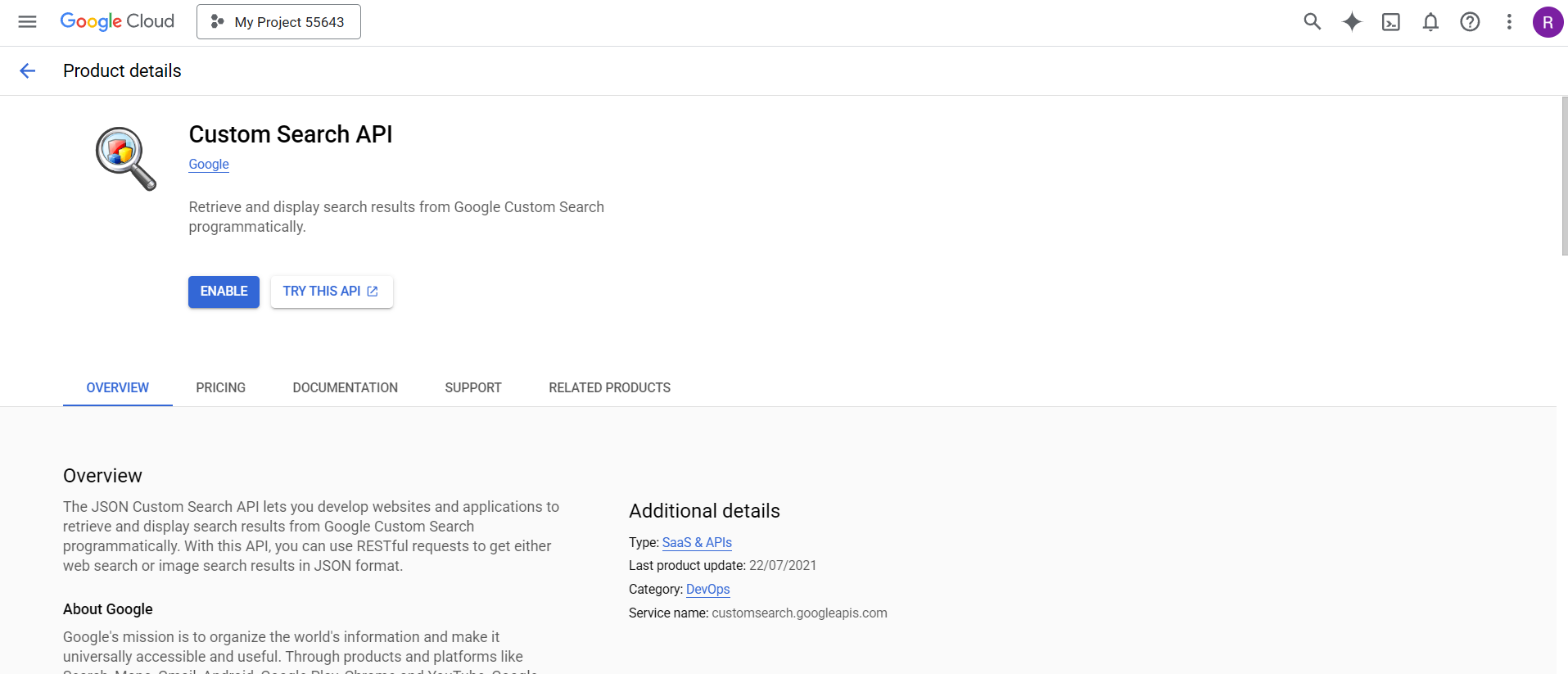Click the Product details heading text
Screen dimensions: 1568x674
(122, 71)
